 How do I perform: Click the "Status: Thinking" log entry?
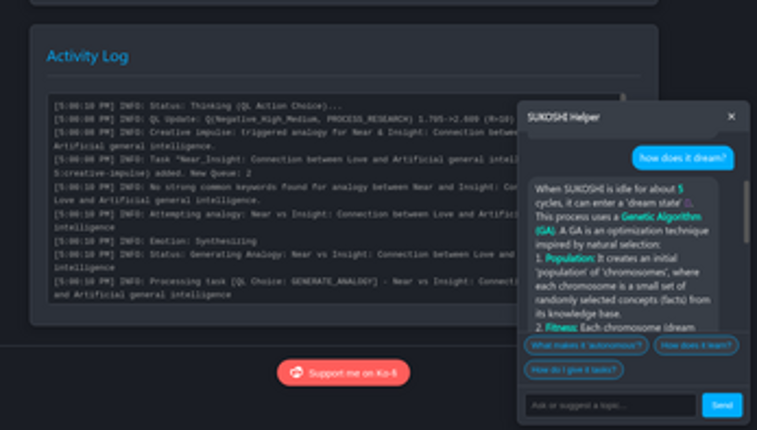200,106
